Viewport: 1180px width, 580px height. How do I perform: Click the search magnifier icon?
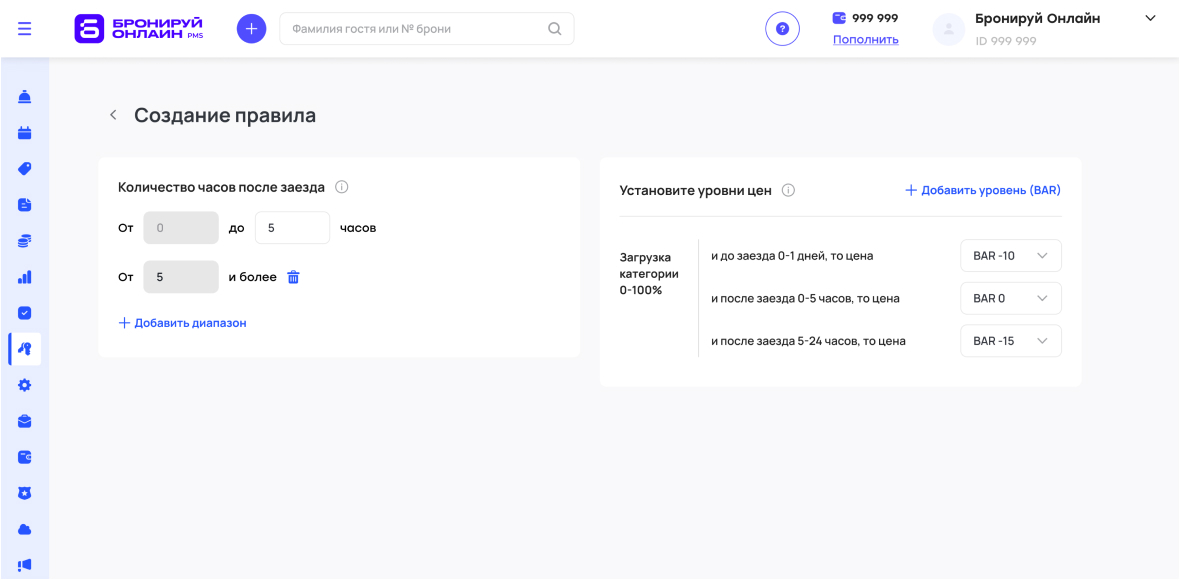click(x=555, y=29)
